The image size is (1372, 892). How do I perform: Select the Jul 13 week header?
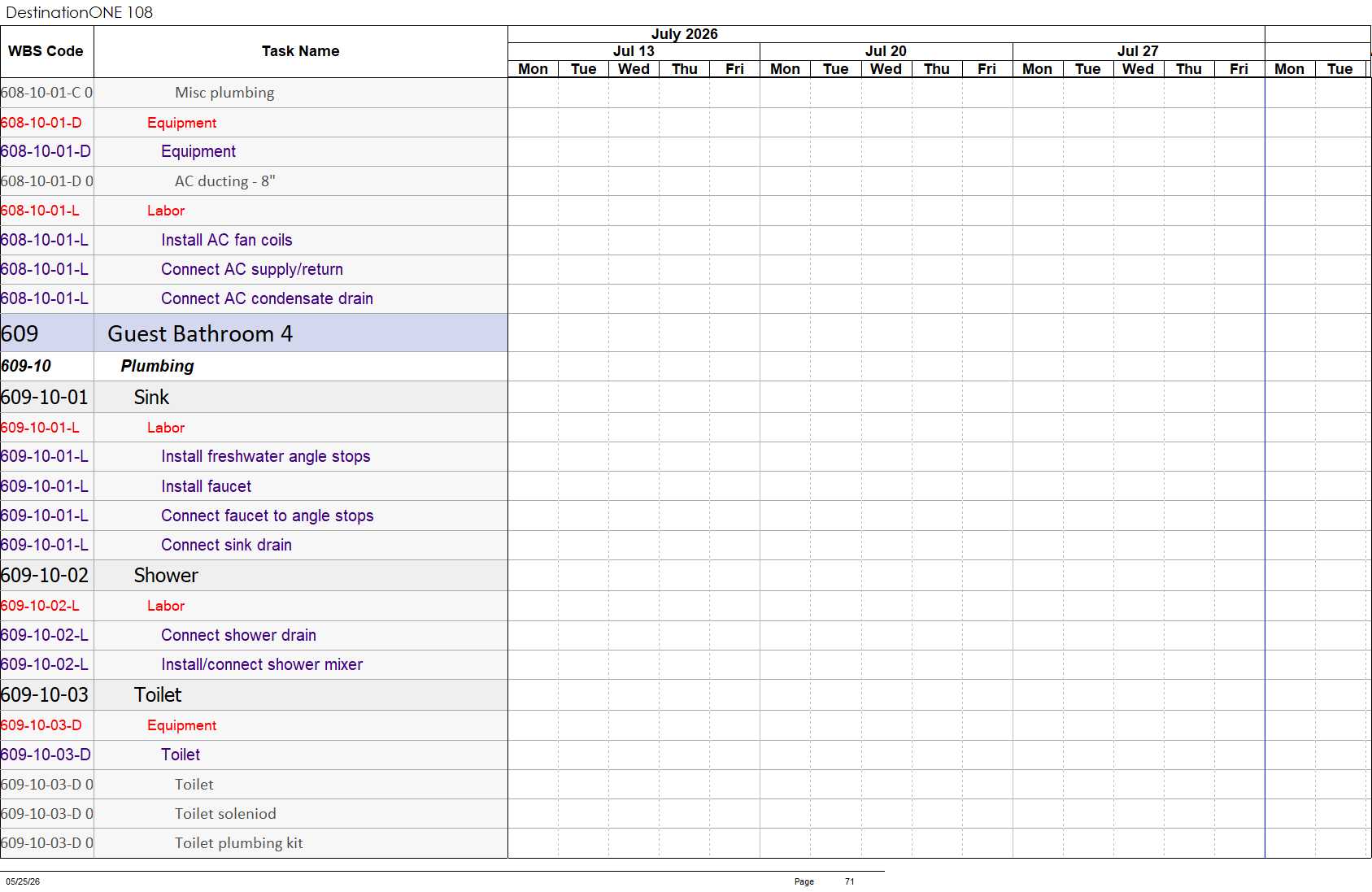click(634, 51)
